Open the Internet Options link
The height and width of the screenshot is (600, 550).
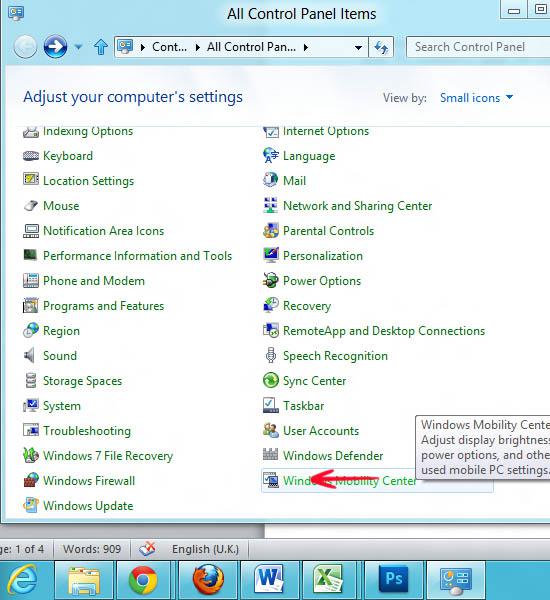[326, 131]
